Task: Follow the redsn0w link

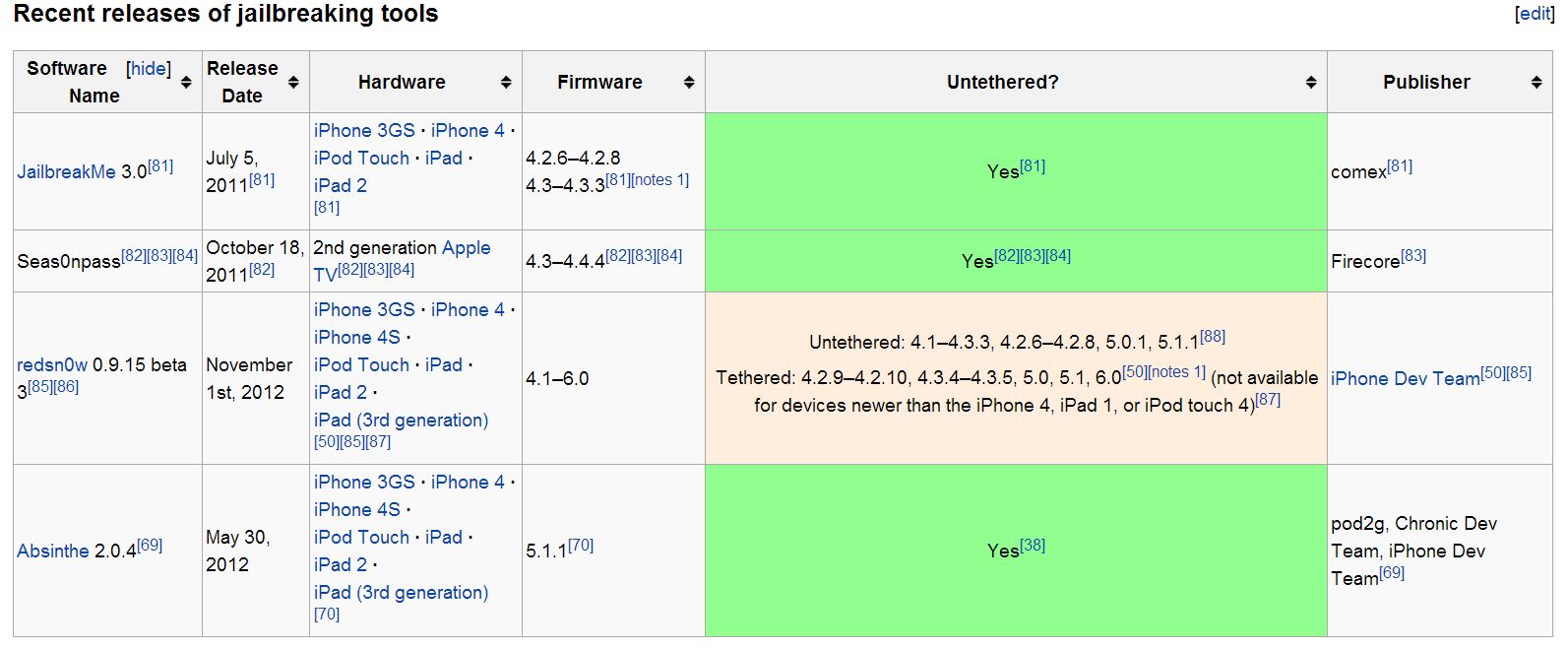Action: point(52,364)
